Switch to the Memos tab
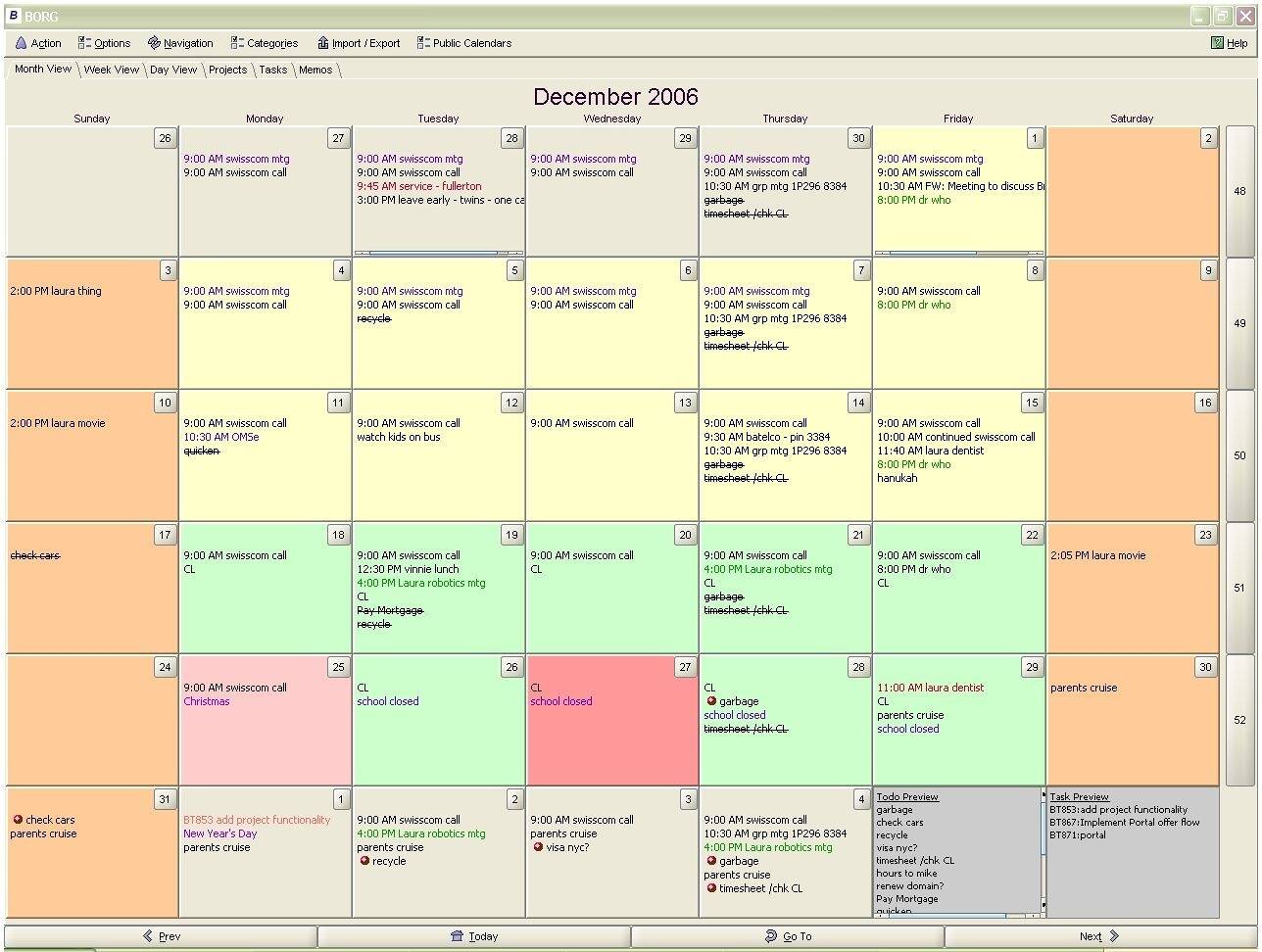Image resolution: width=1262 pixels, height=952 pixels. click(x=315, y=70)
